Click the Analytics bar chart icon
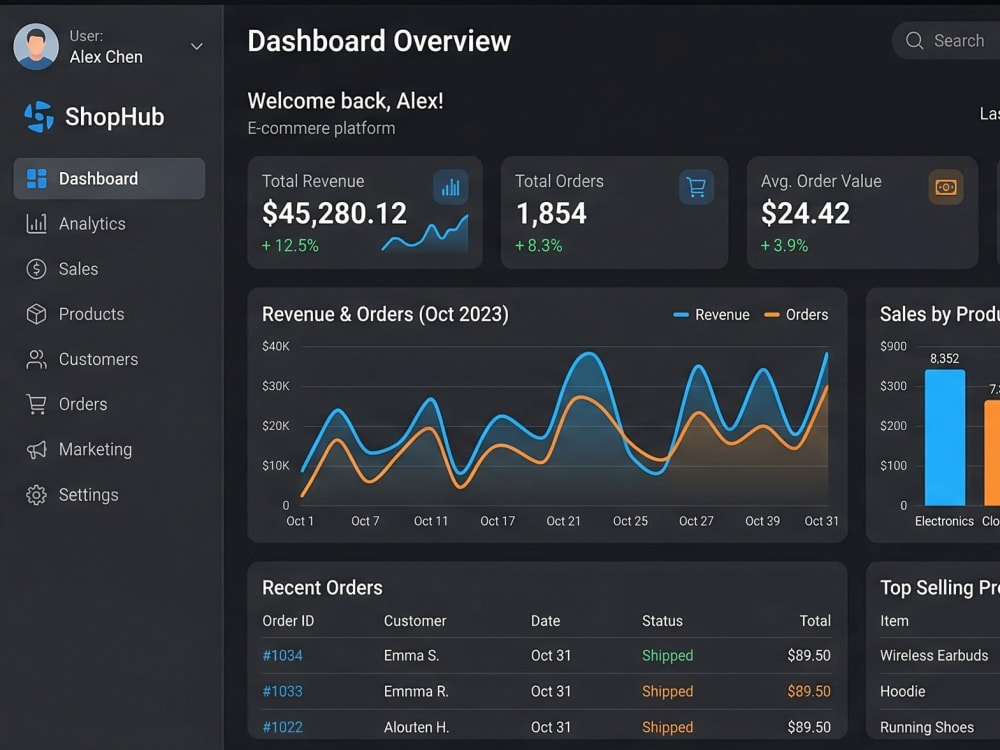This screenshot has width=1000, height=750. pos(36,224)
